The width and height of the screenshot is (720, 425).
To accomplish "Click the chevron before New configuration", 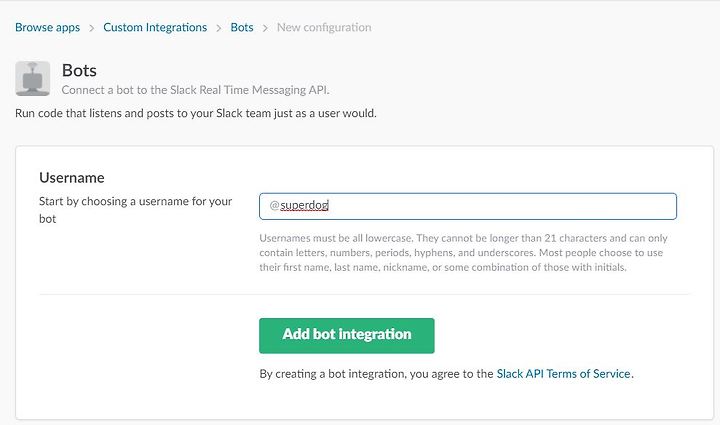I will [265, 28].
